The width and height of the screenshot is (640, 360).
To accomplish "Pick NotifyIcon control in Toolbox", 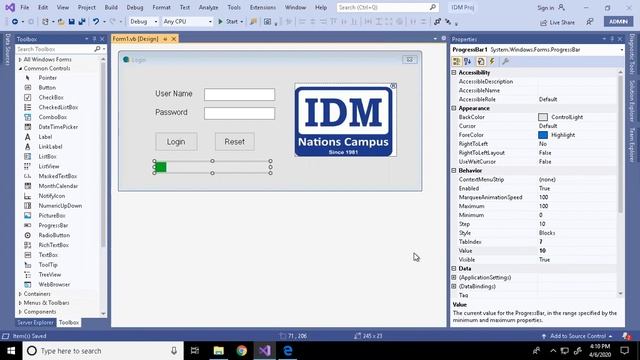I will (51, 196).
